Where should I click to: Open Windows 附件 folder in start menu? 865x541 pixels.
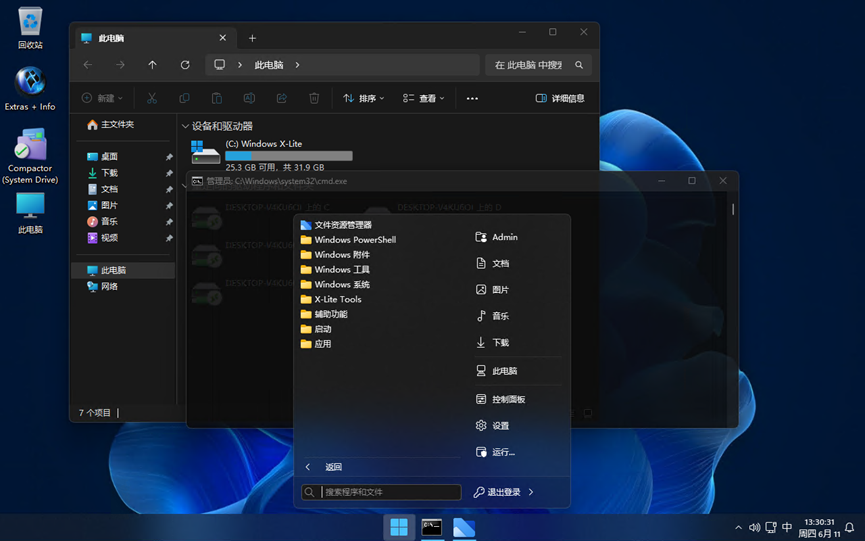(x=335, y=255)
